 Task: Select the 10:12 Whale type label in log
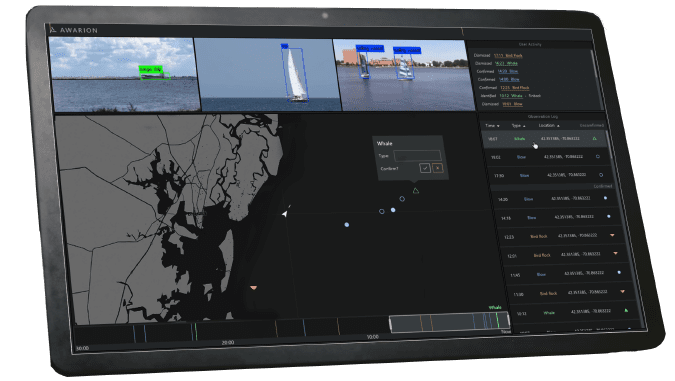549,313
